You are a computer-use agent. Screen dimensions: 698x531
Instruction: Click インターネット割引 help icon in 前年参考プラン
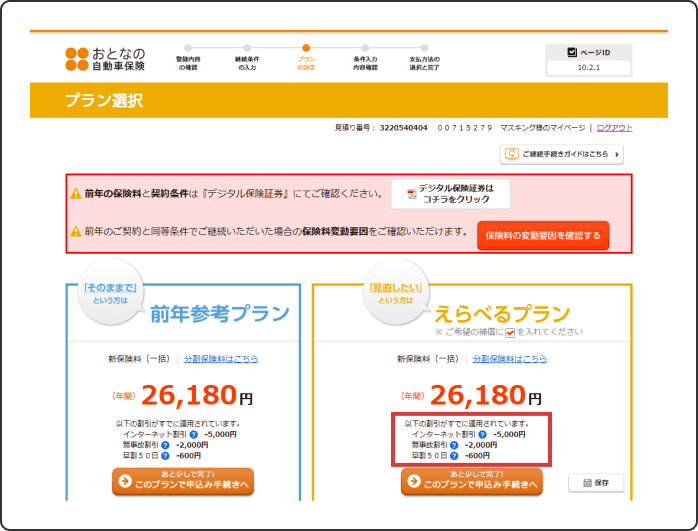193,434
